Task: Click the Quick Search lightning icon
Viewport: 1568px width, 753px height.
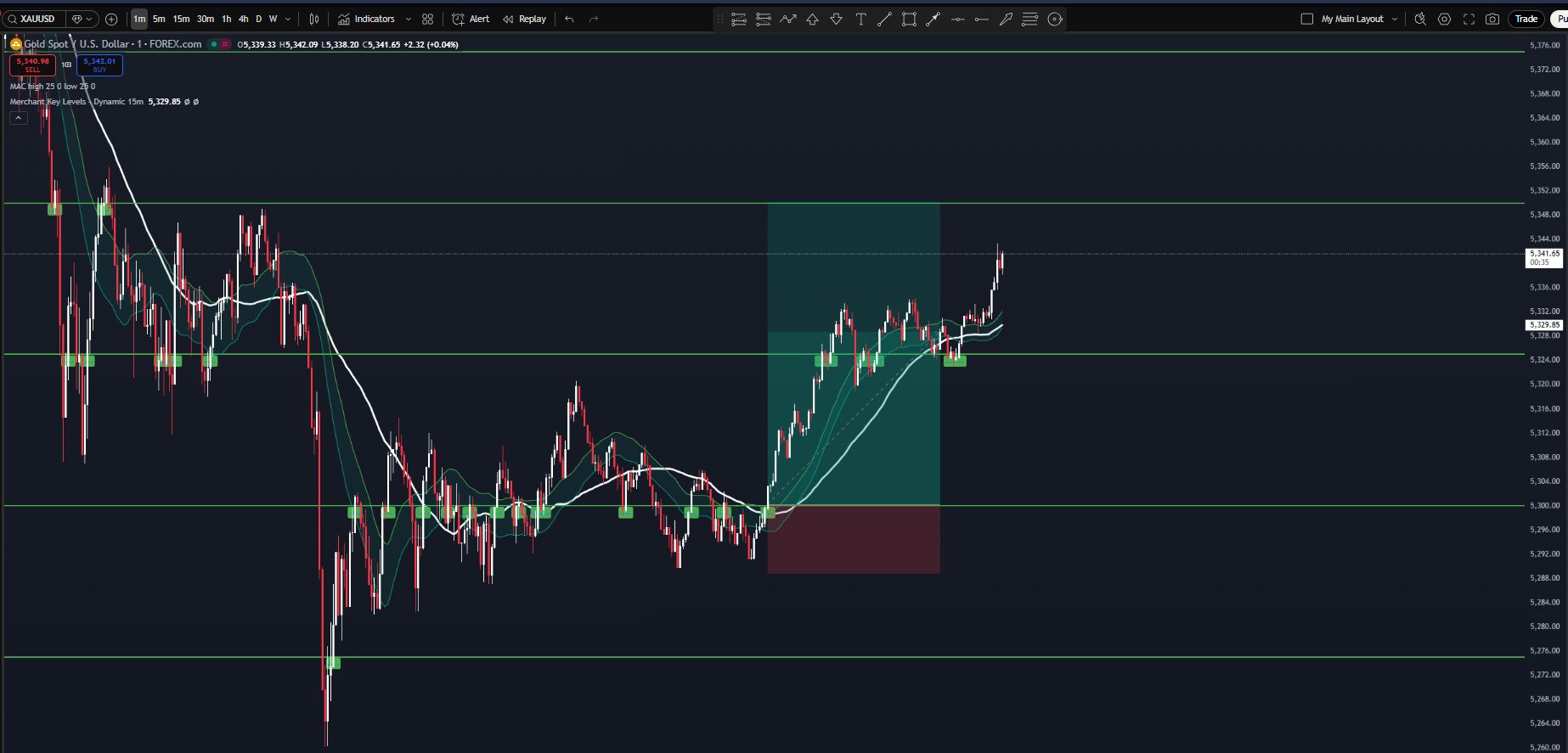Action: (1419, 19)
